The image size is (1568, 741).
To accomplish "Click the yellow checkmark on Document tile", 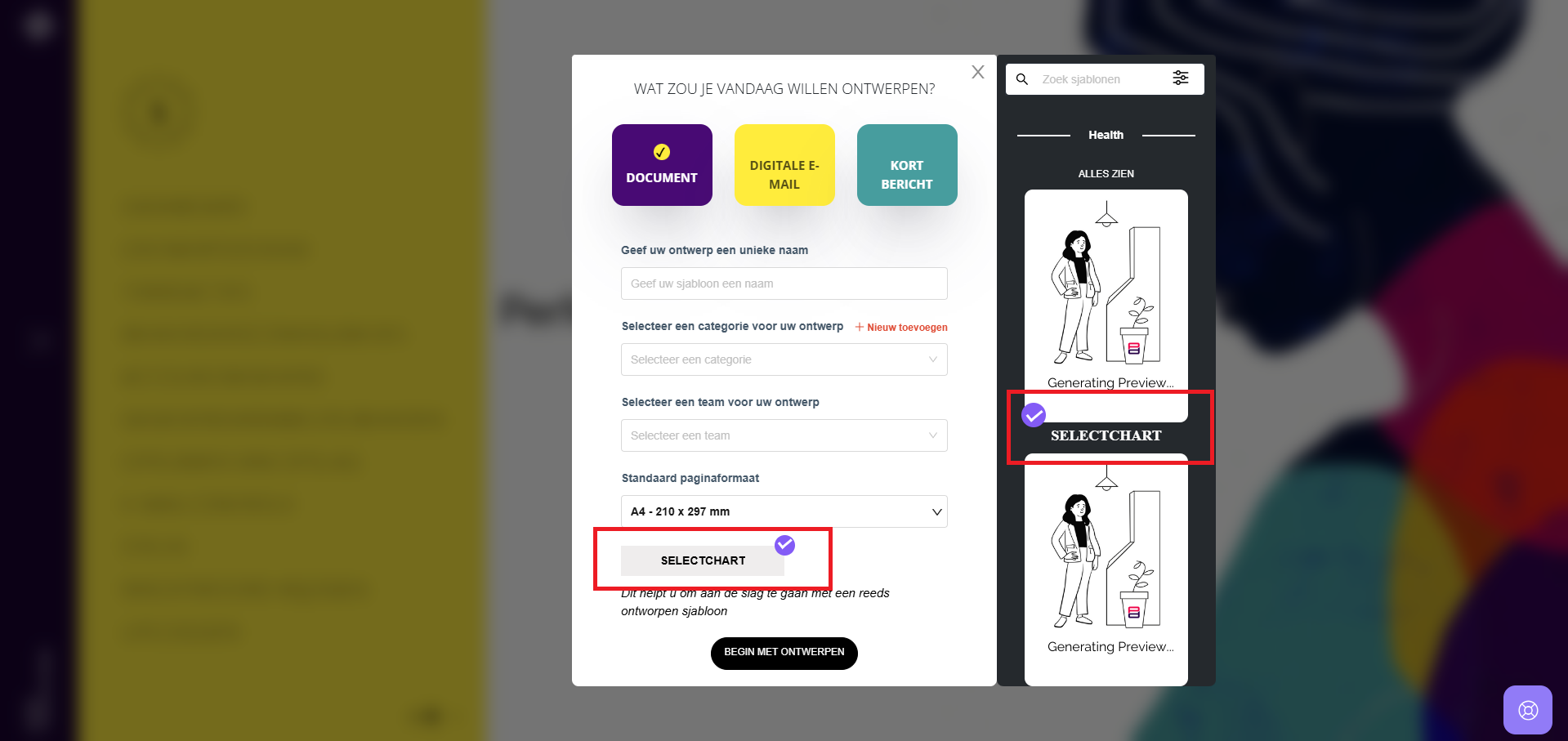I will click(662, 152).
